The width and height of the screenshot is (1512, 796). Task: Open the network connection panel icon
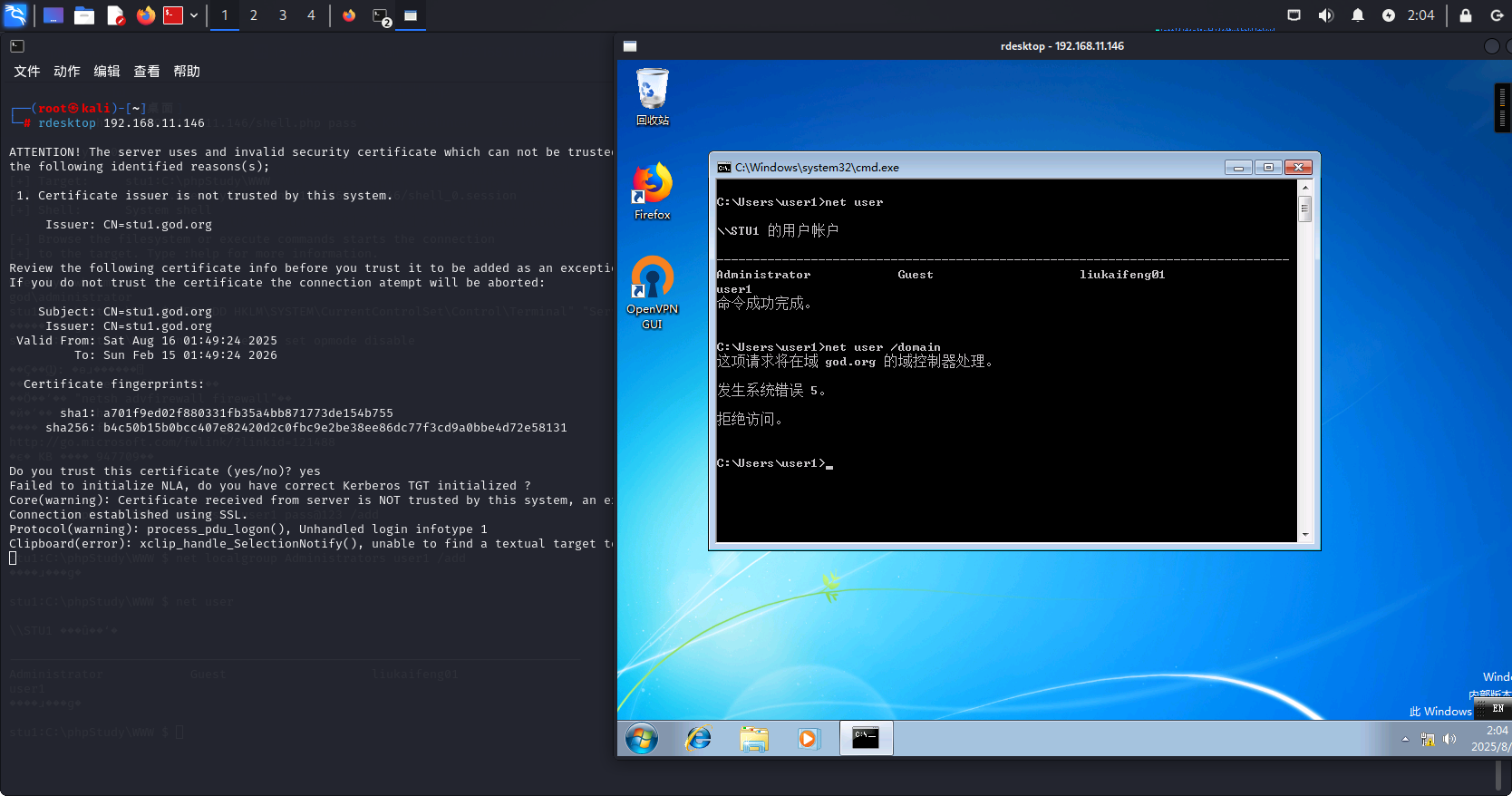[1294, 15]
